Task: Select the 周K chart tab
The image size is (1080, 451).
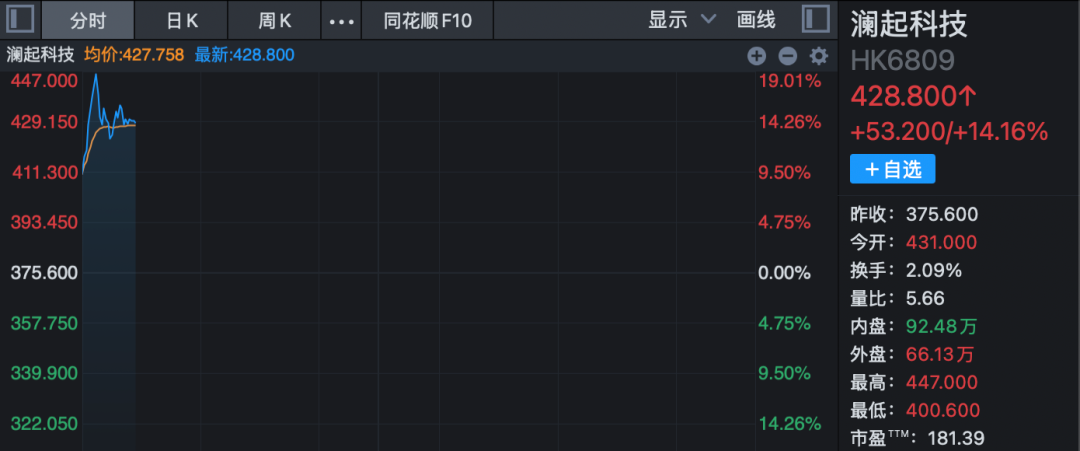Action: tap(274, 21)
